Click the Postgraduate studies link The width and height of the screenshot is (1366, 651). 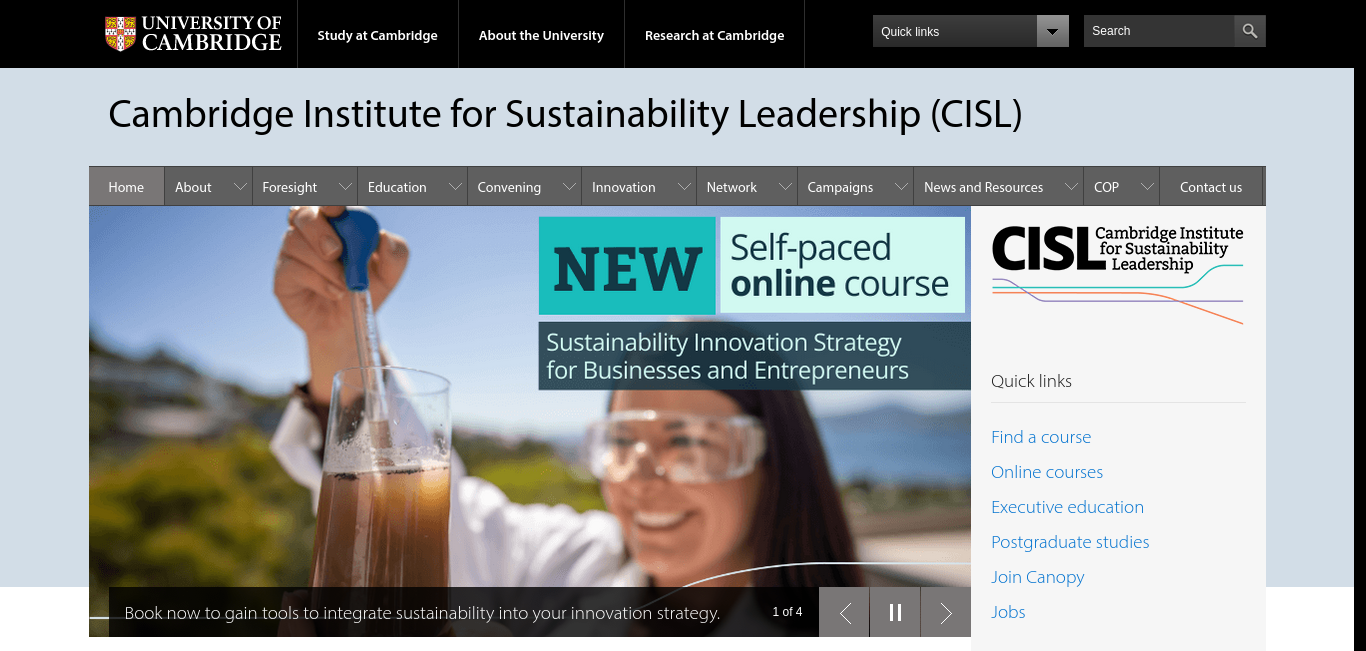click(1070, 542)
